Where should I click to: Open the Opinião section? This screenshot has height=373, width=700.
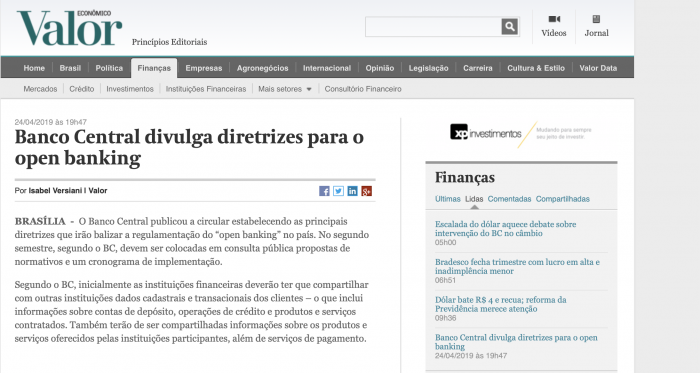[x=379, y=68]
